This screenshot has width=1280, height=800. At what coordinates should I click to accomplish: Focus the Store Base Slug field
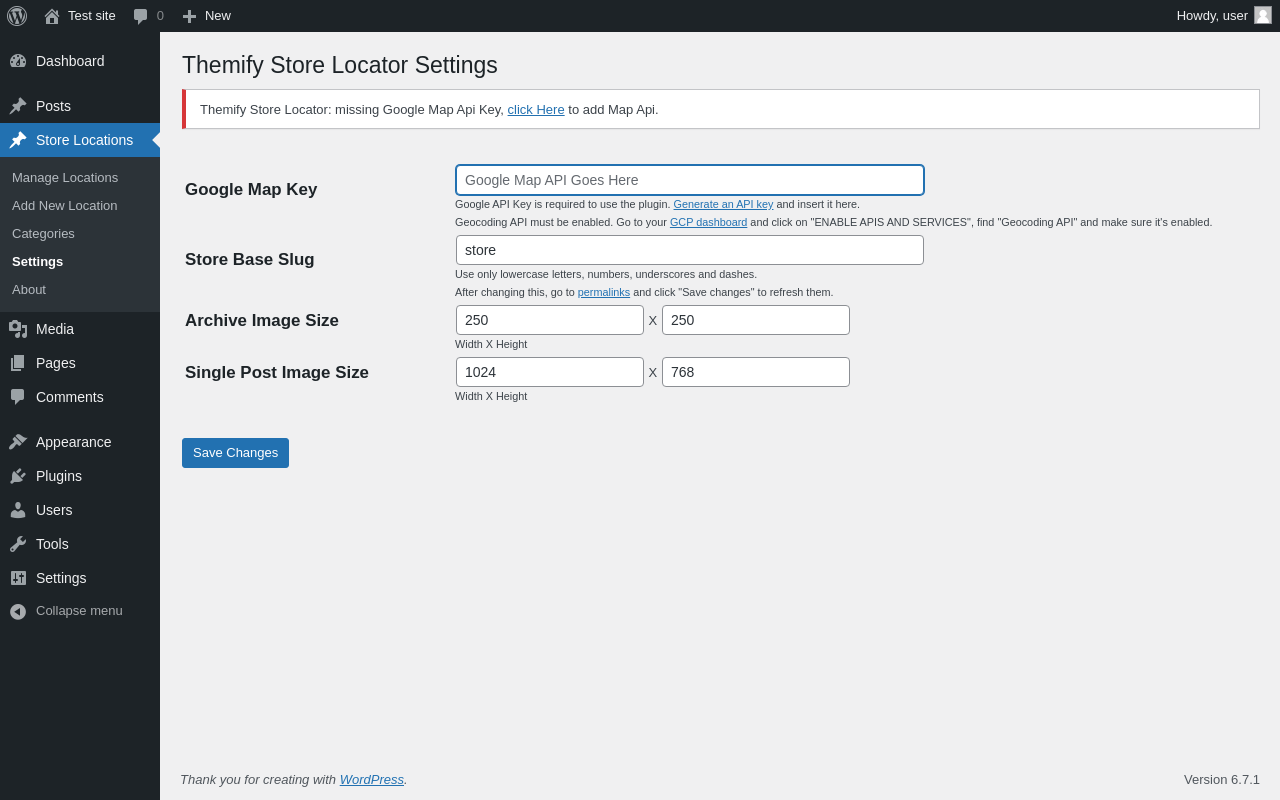point(690,250)
